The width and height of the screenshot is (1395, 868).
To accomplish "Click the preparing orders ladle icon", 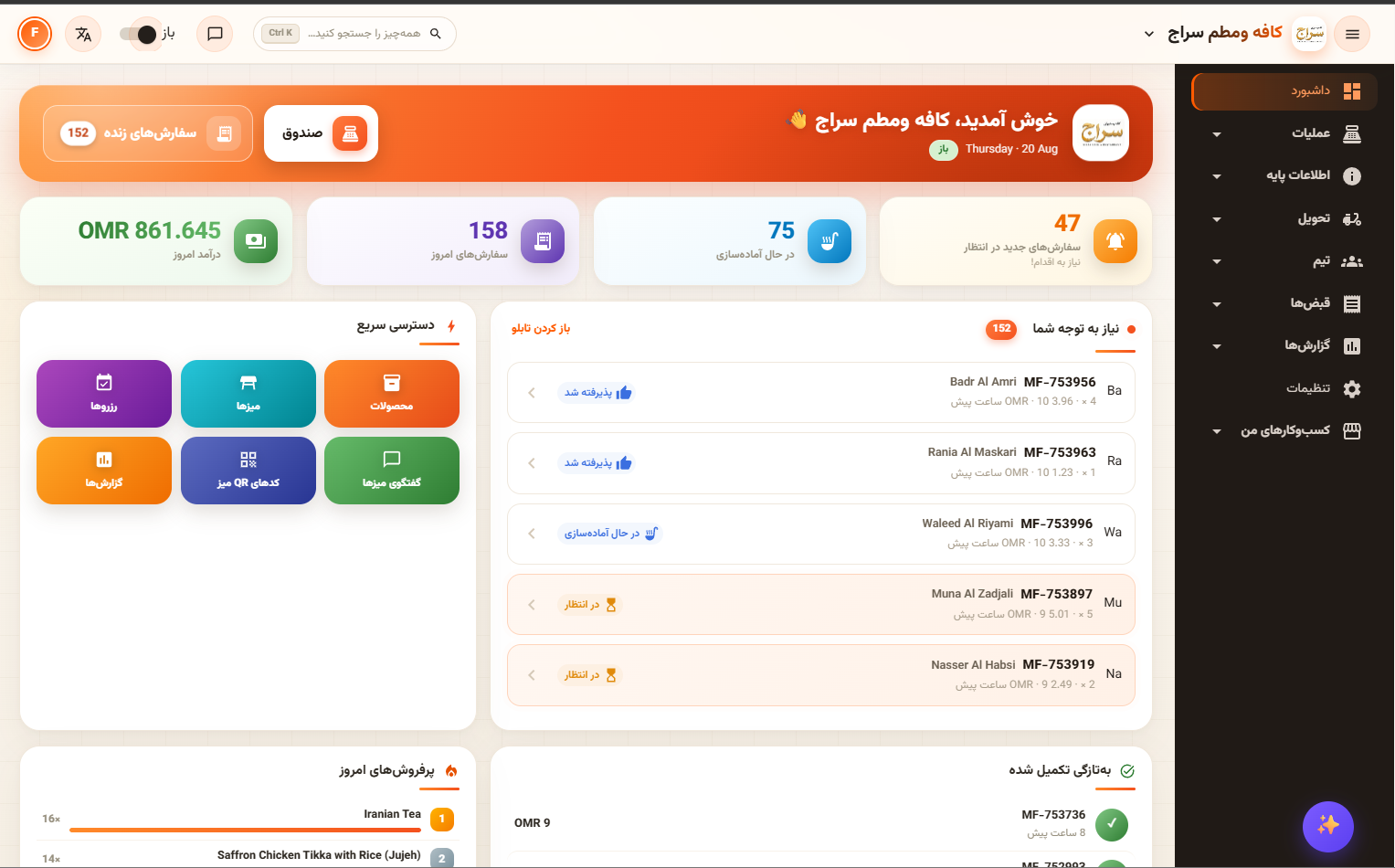I will click(830, 241).
